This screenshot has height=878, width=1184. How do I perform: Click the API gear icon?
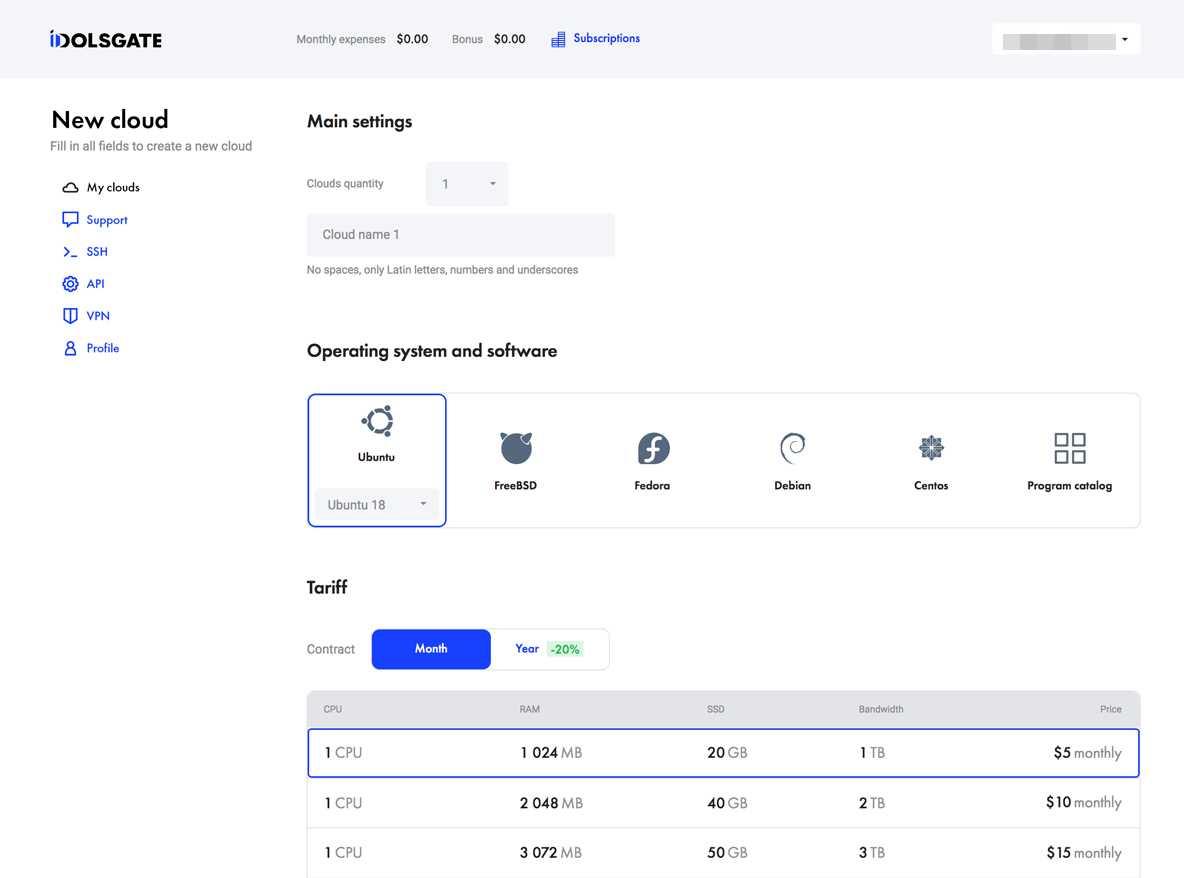pos(70,284)
